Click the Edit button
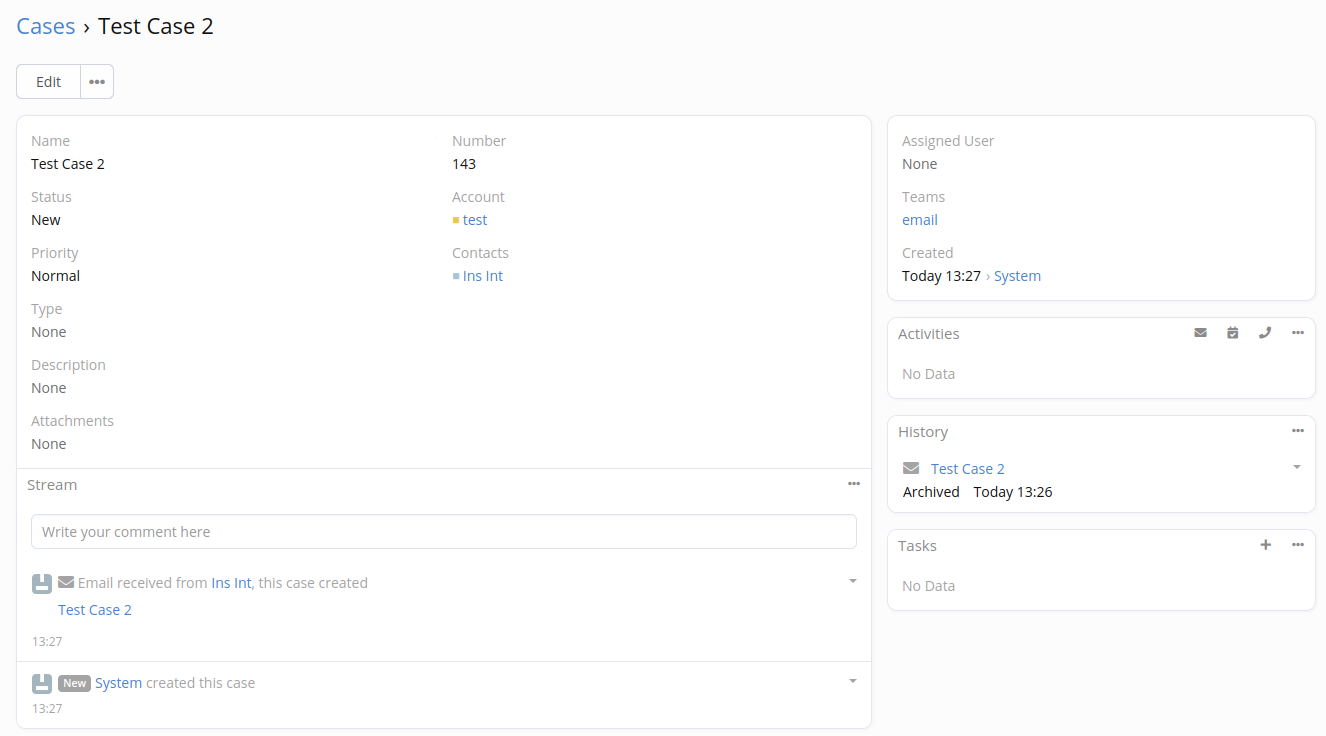Image resolution: width=1326 pixels, height=736 pixels. point(48,82)
